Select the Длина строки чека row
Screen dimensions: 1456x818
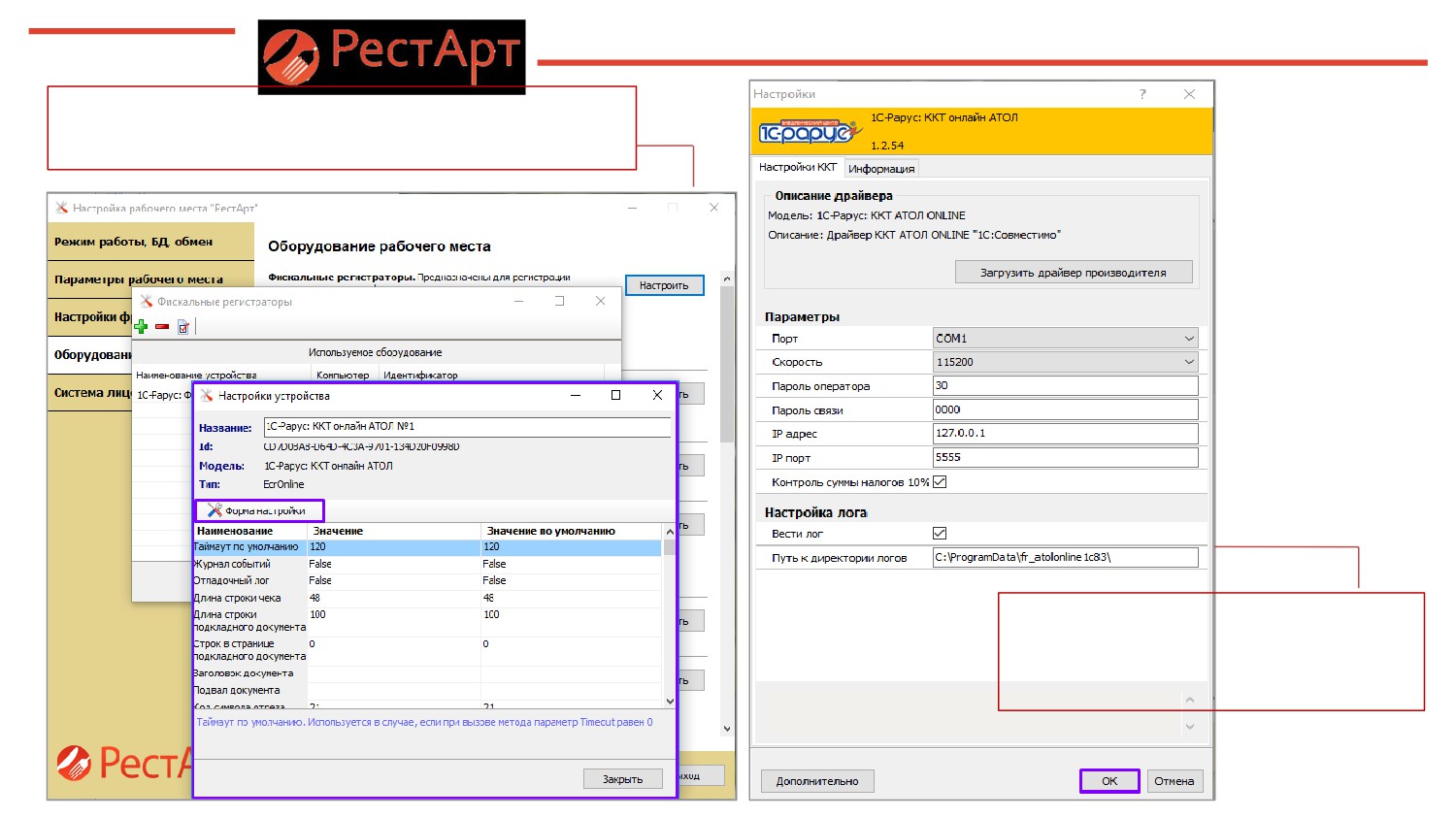428,598
